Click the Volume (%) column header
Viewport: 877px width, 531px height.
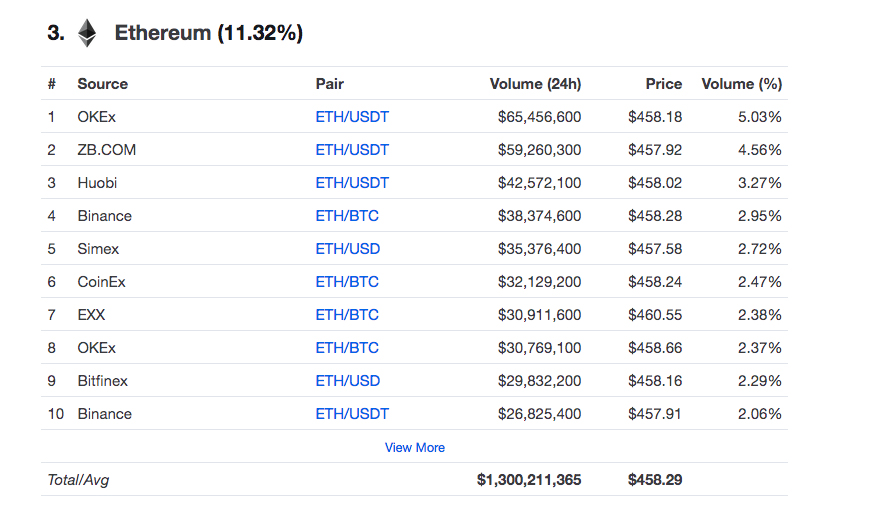(742, 84)
